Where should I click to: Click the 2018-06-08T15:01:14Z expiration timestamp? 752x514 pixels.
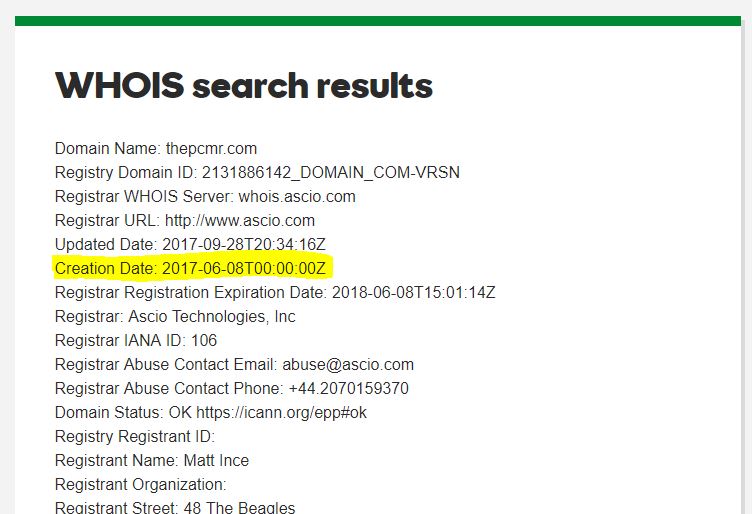point(413,292)
